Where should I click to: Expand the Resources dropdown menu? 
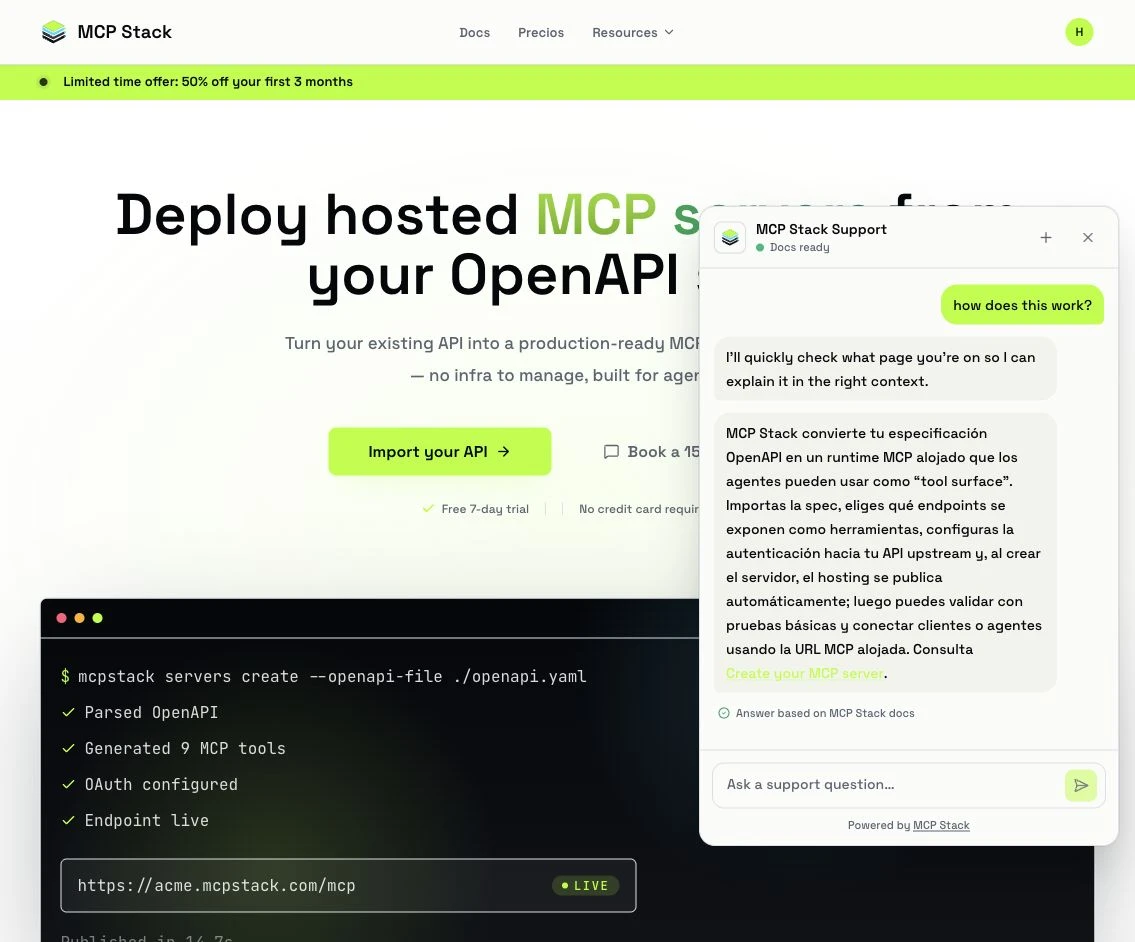click(633, 33)
